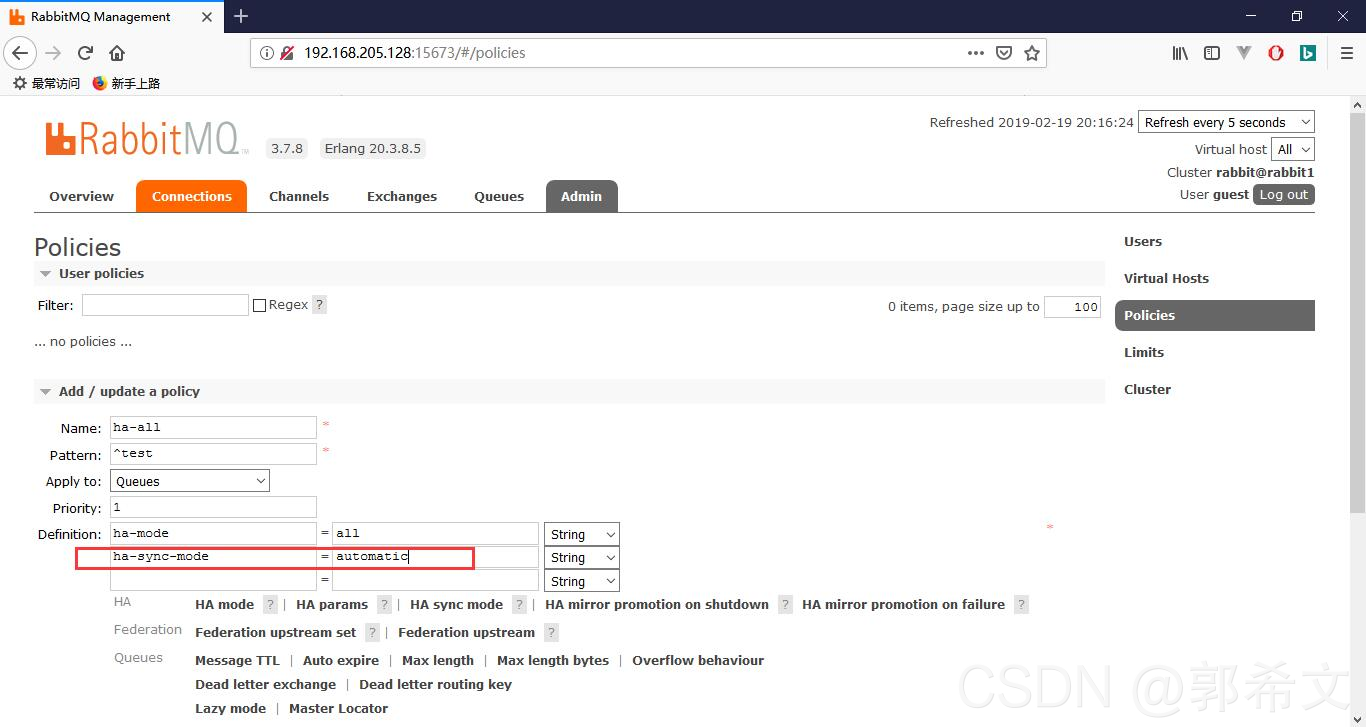This screenshot has height=727, width=1366.
Task: Insert the Max length definition key
Action: [x=438, y=660]
